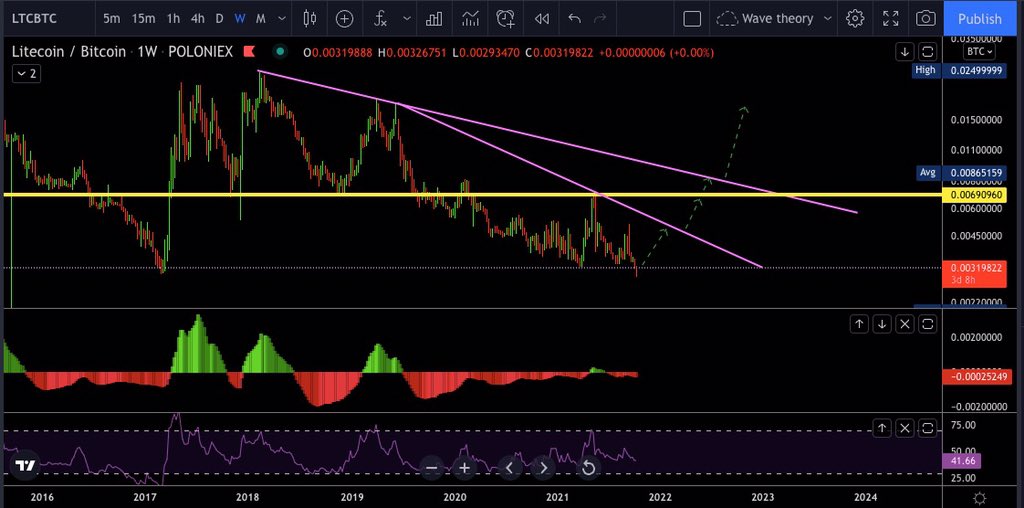This screenshot has height=508, width=1024.
Task: Take a chart snapshot with camera icon
Action: pyautogui.click(x=925, y=19)
